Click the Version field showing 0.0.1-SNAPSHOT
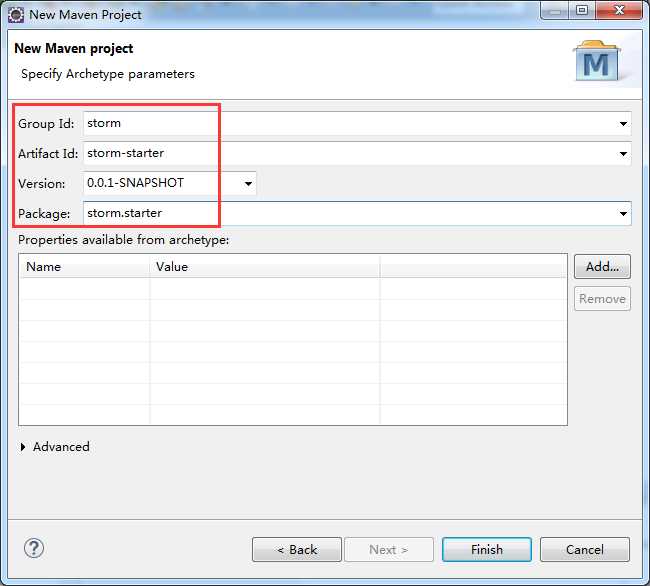The height and width of the screenshot is (586, 650). pyautogui.click(x=170, y=183)
